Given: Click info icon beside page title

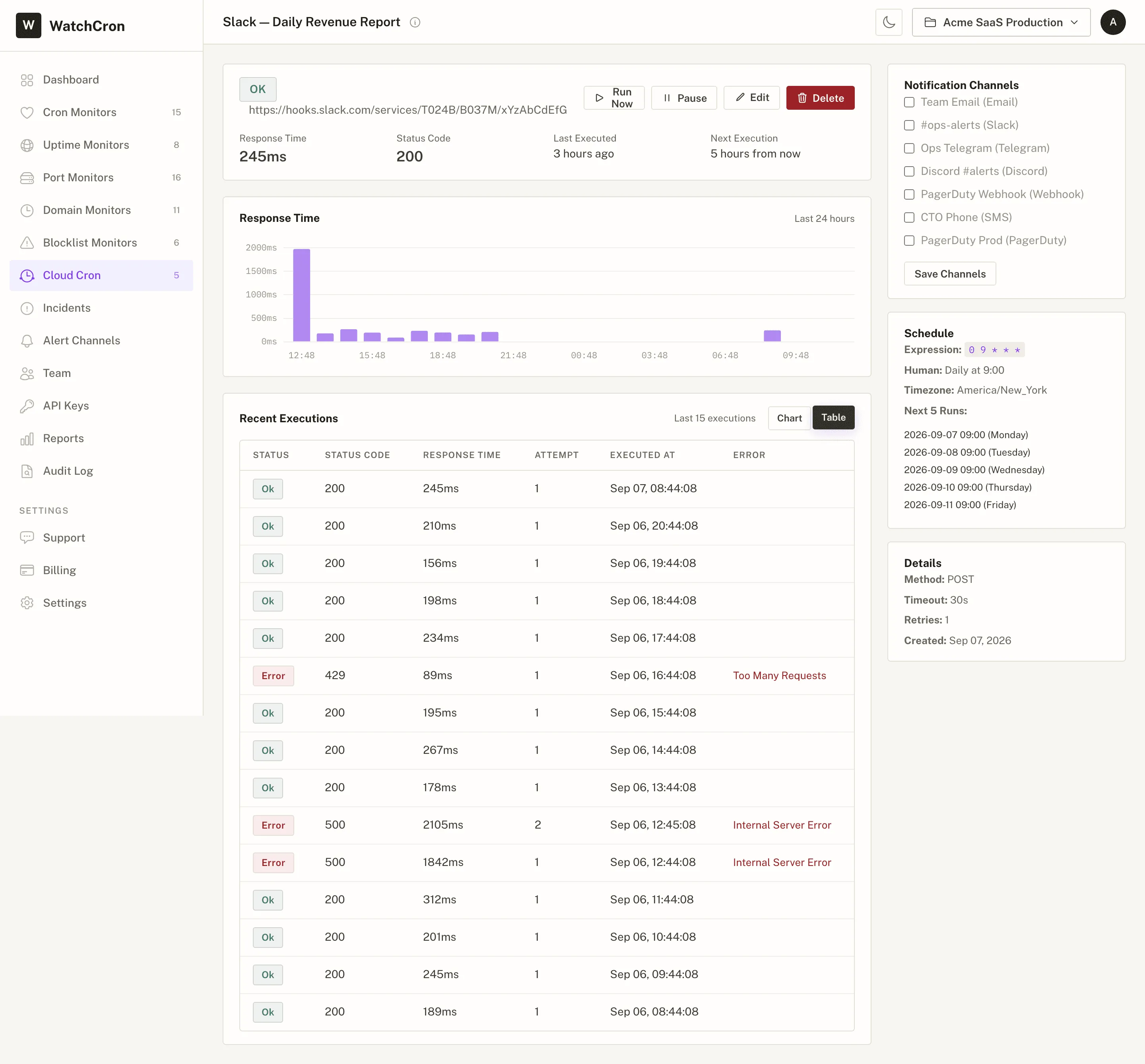Looking at the screenshot, I should [415, 22].
